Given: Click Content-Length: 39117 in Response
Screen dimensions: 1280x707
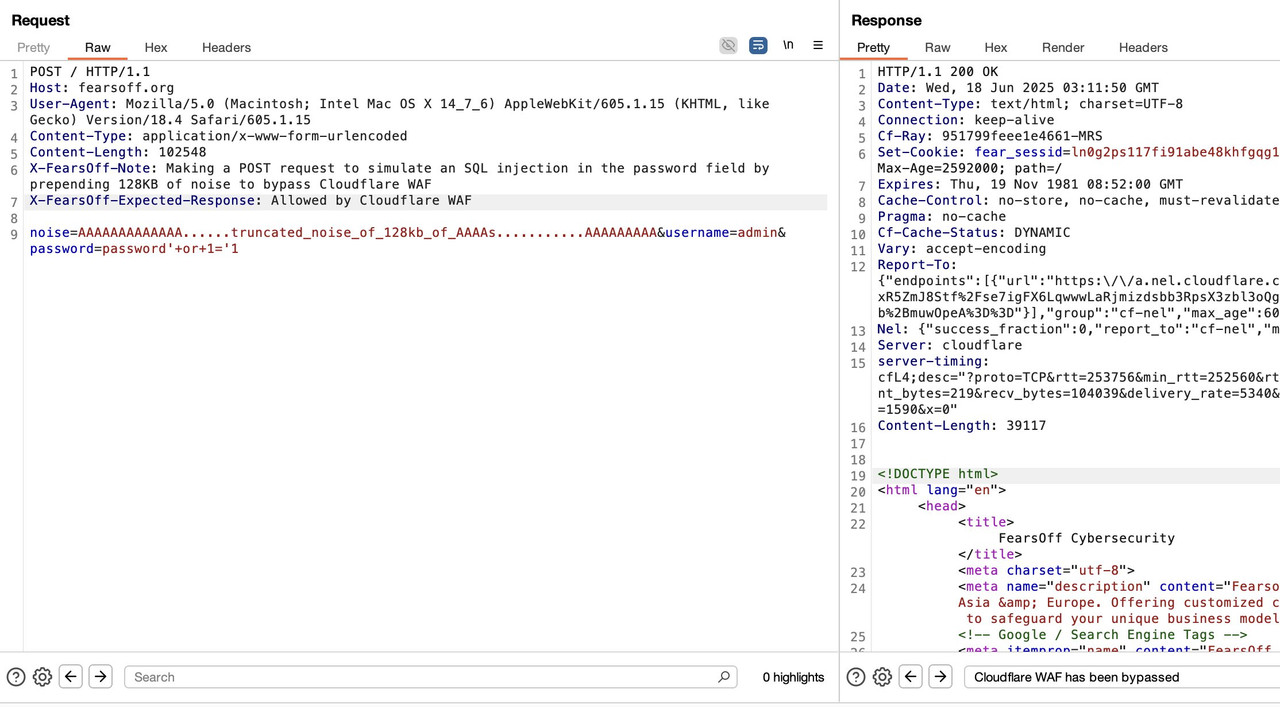Looking at the screenshot, I should point(962,425).
